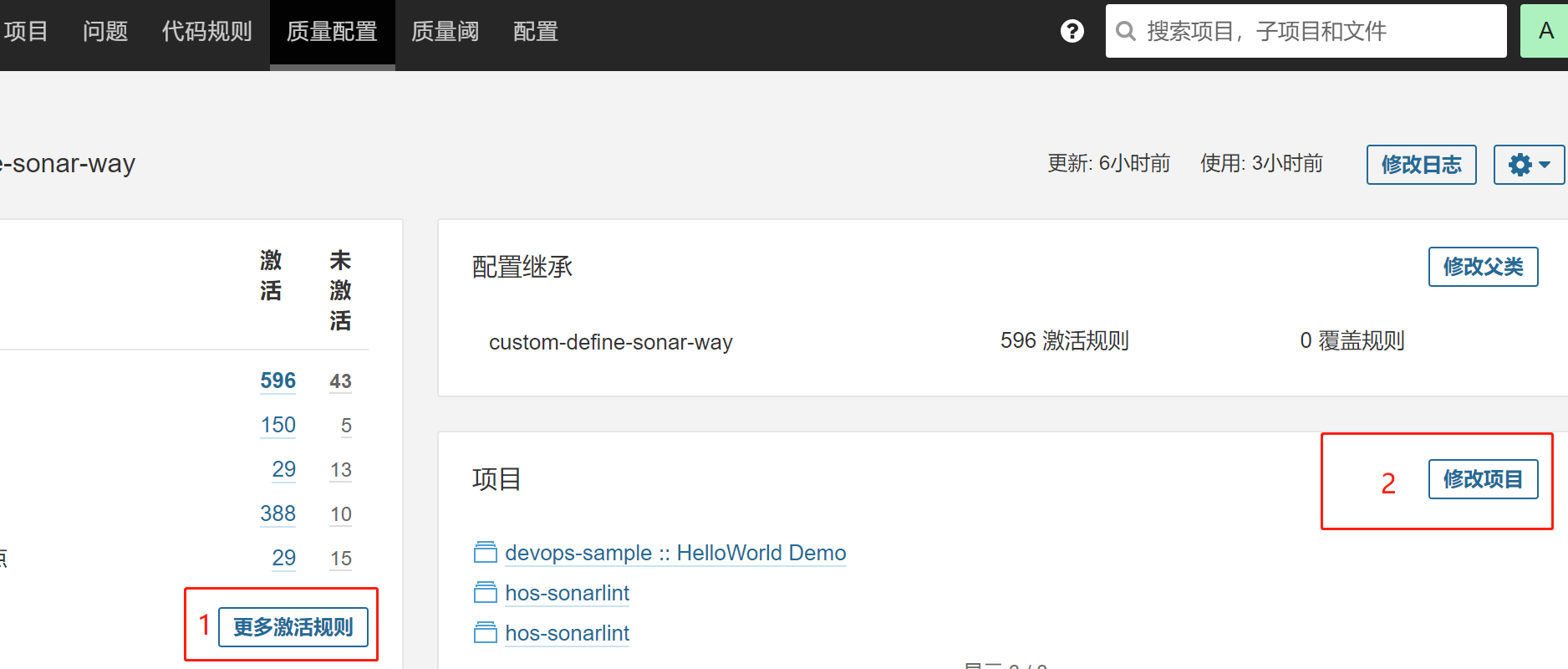1568x669 pixels.
Task: Open the 项目 menu in the navbar
Action: coord(25,32)
